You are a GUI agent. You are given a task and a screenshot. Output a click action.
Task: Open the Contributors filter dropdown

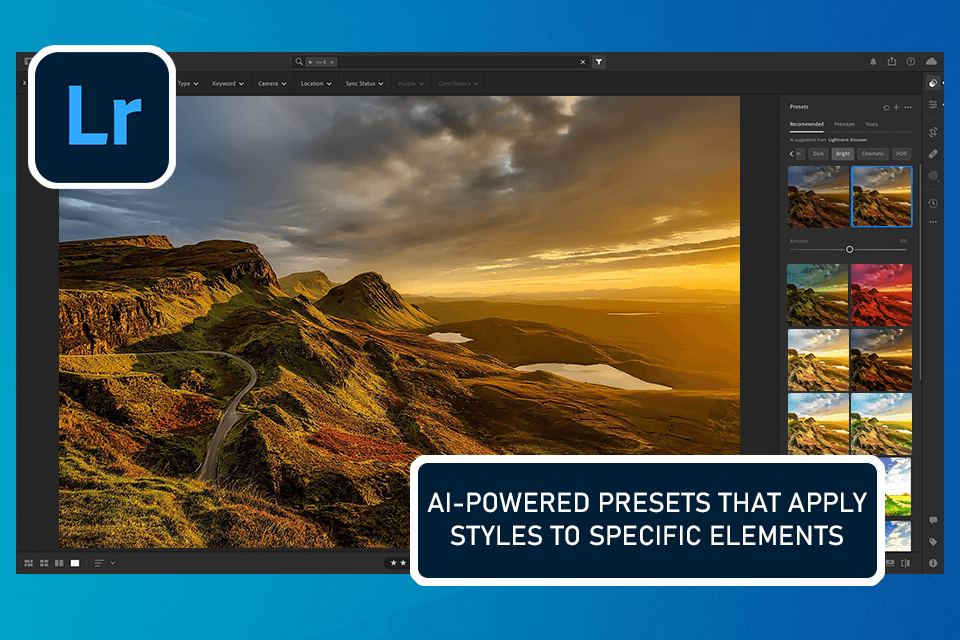pyautogui.click(x=458, y=83)
